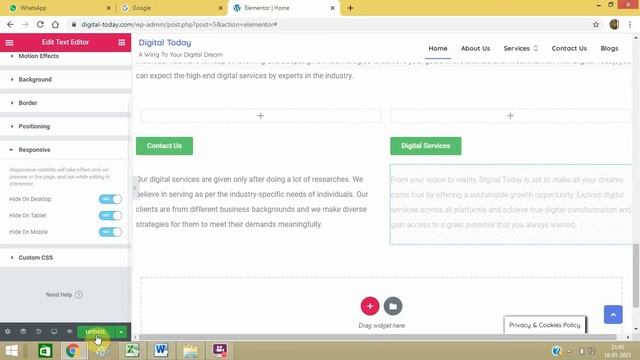Open the Navigator layers icon

pyautogui.click(x=23, y=332)
